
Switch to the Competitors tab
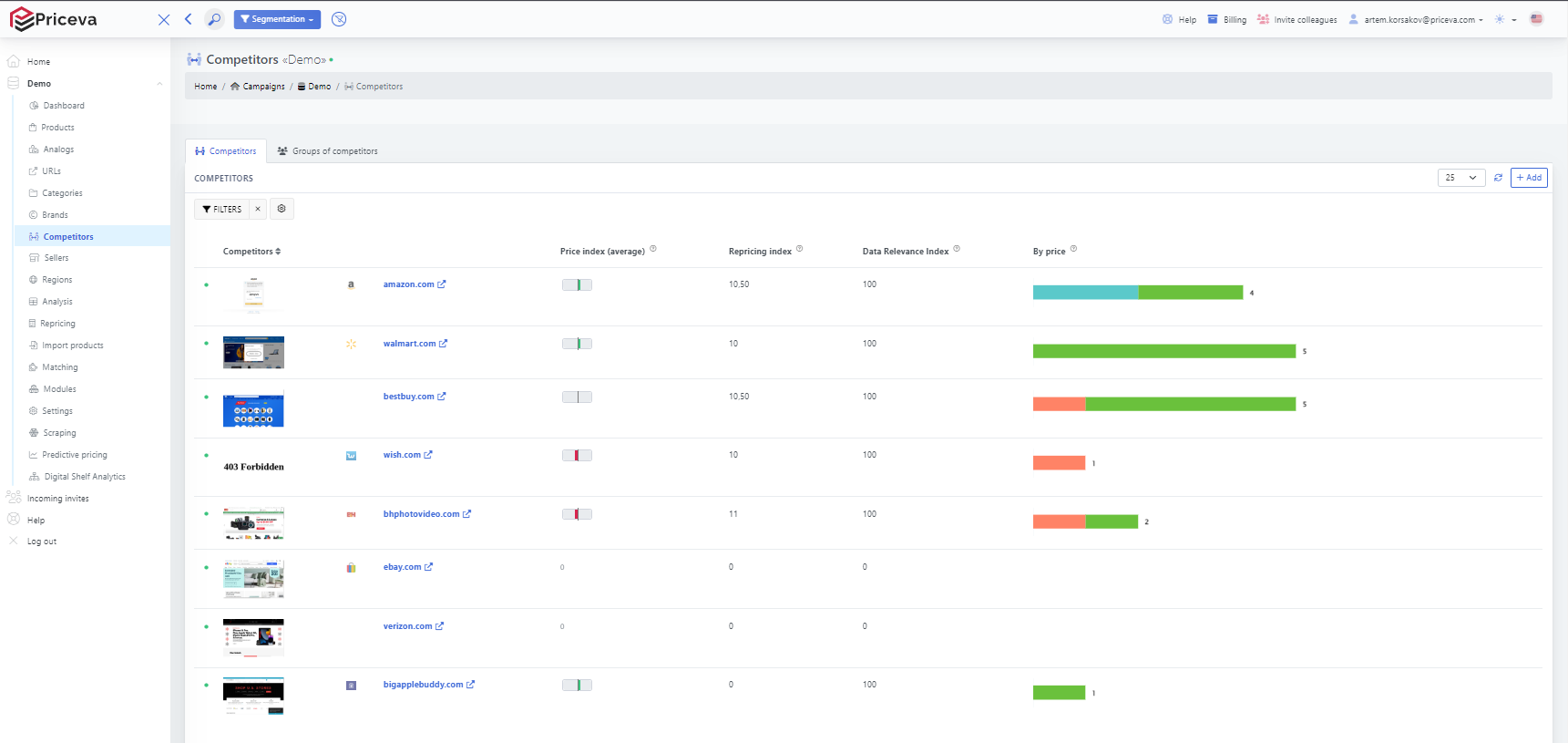coord(226,151)
